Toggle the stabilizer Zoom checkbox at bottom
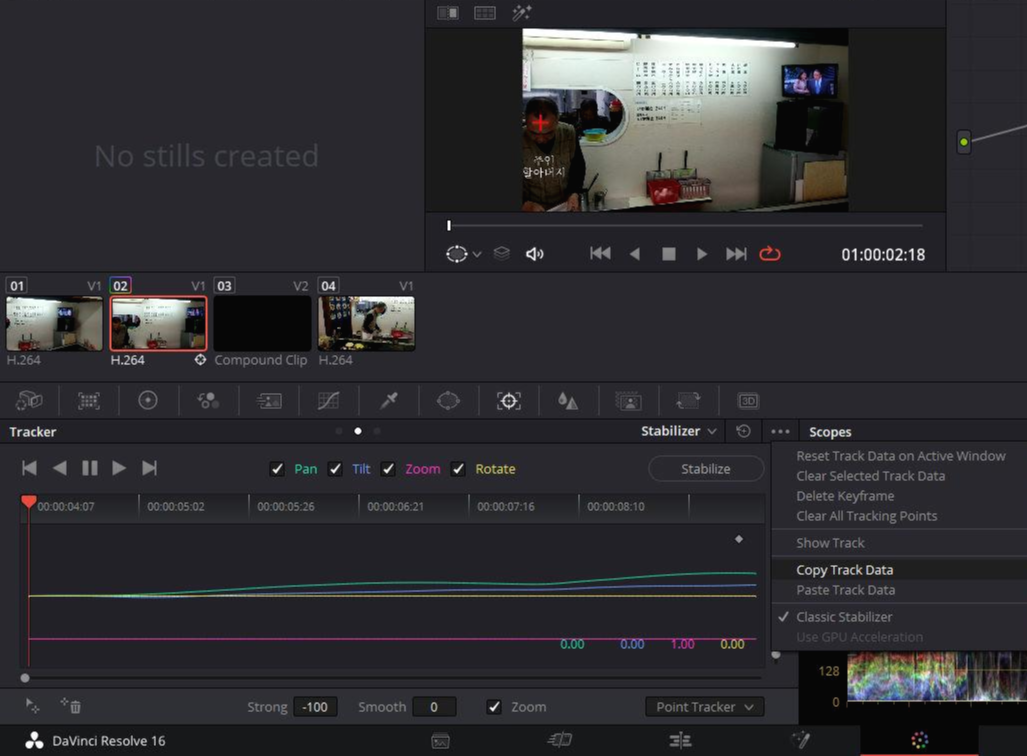Screen dimensions: 1027x756 pyautogui.click(x=494, y=707)
